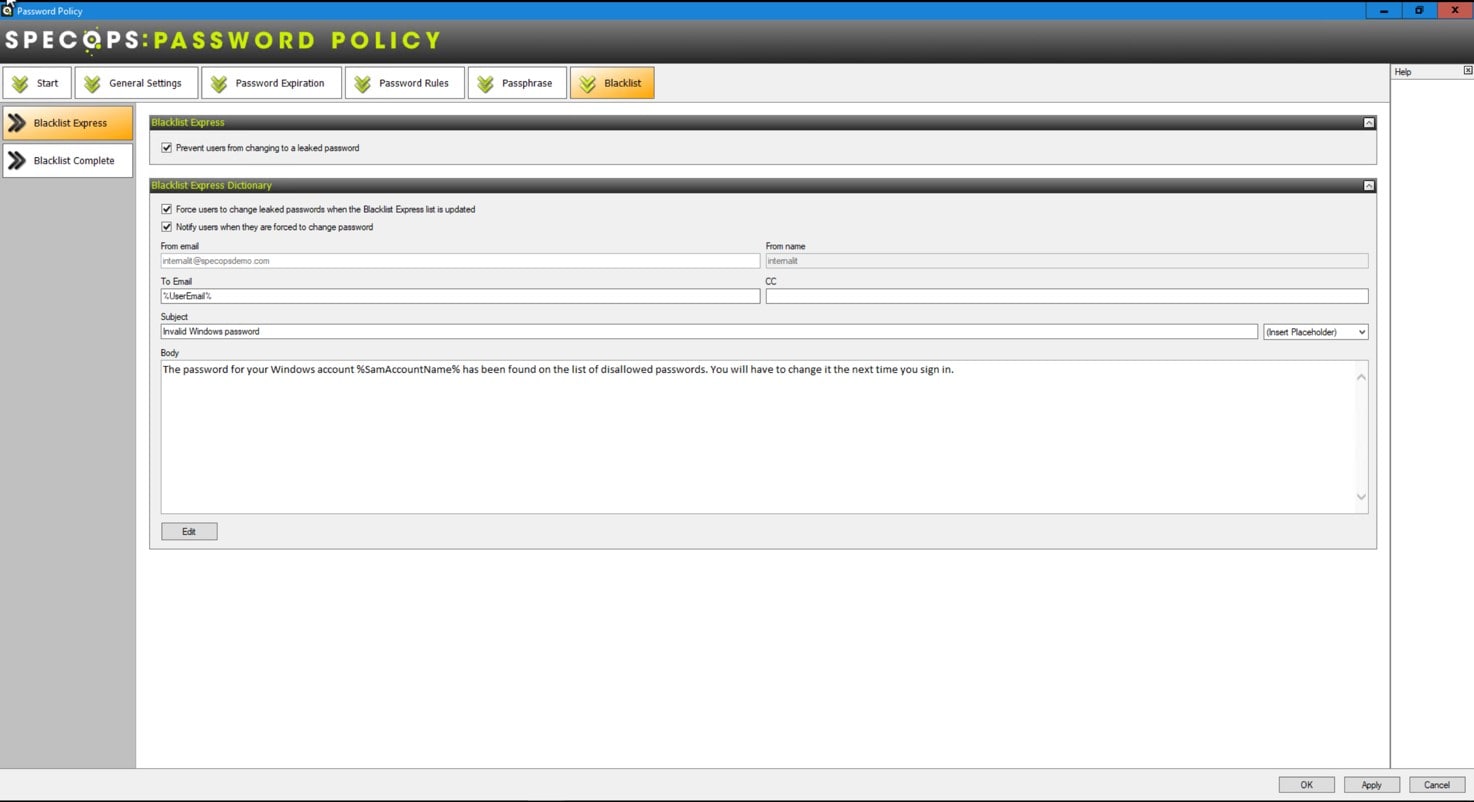Open the Insert Placeholder dropdown

coord(1315,332)
